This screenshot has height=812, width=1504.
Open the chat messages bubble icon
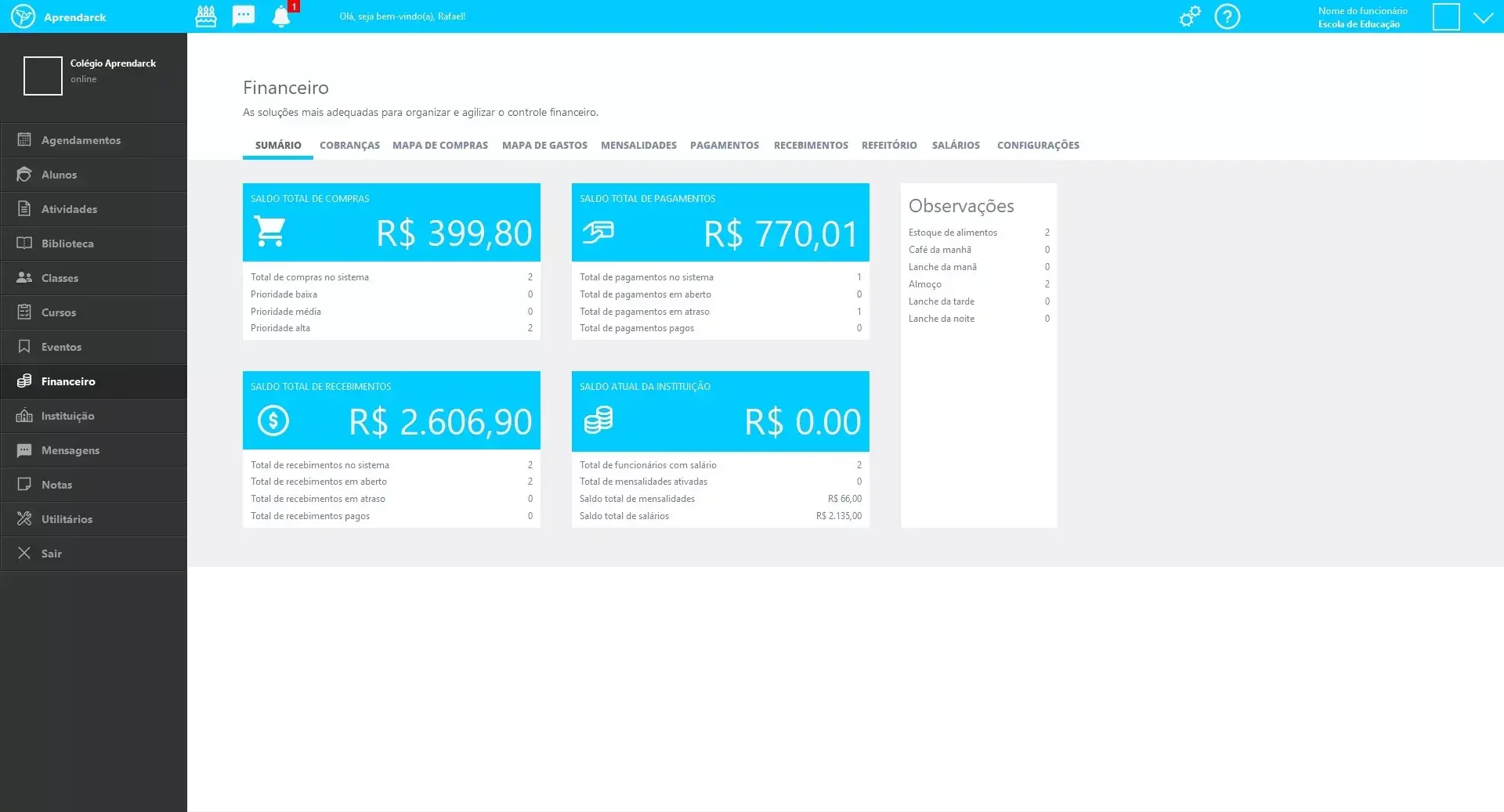point(244,16)
